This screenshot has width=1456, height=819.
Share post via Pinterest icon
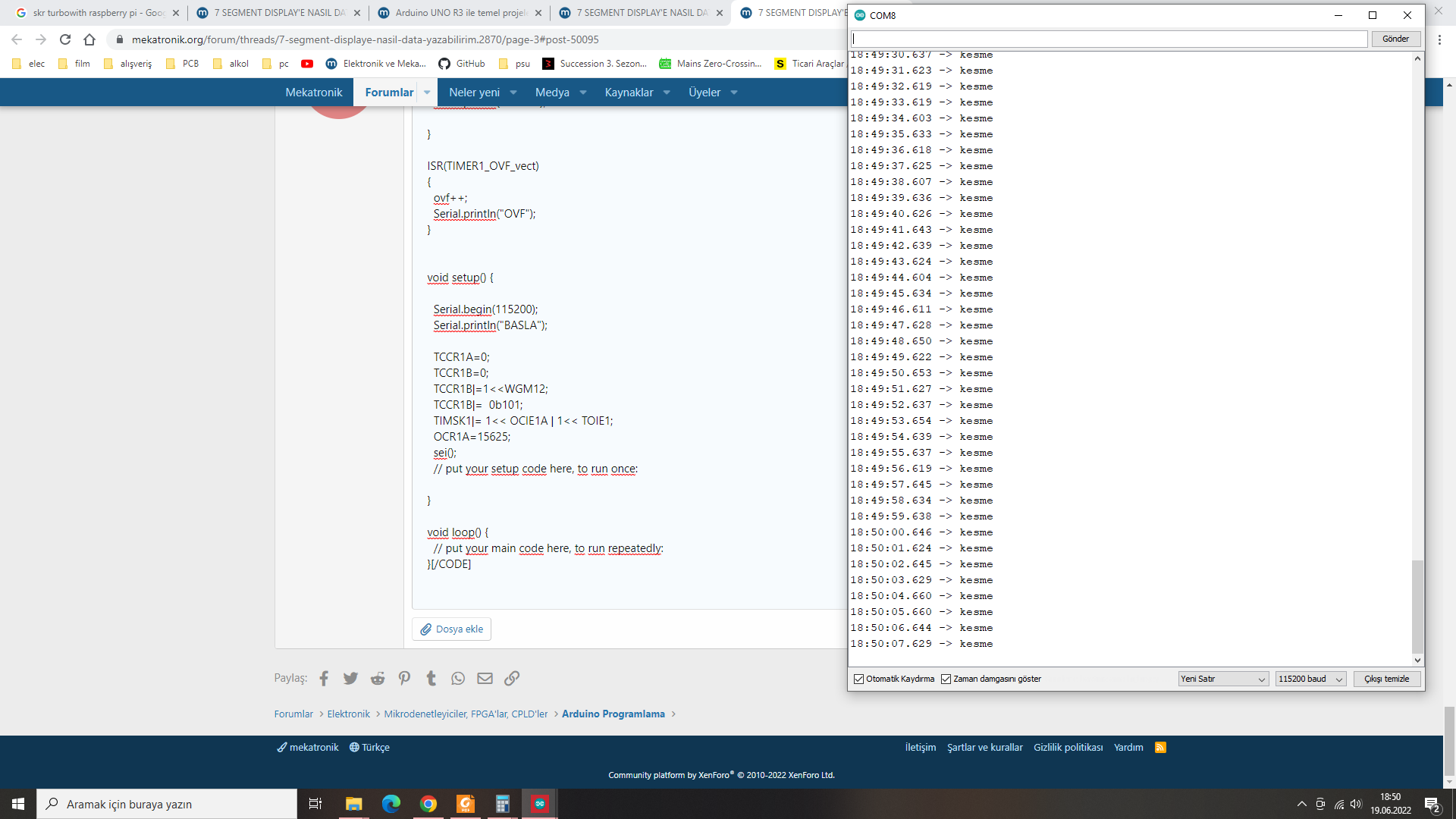tap(404, 679)
